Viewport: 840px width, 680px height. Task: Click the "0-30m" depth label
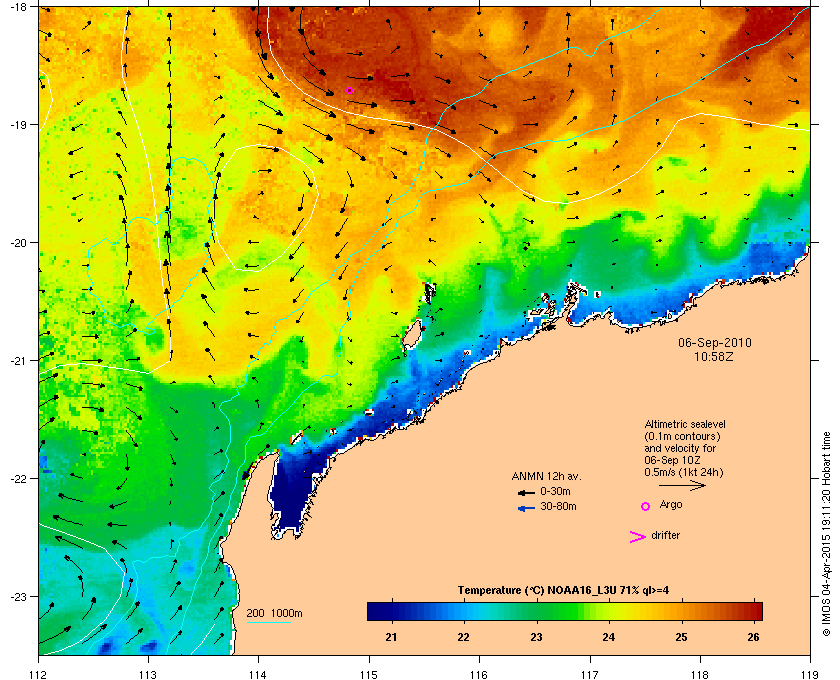(x=555, y=491)
